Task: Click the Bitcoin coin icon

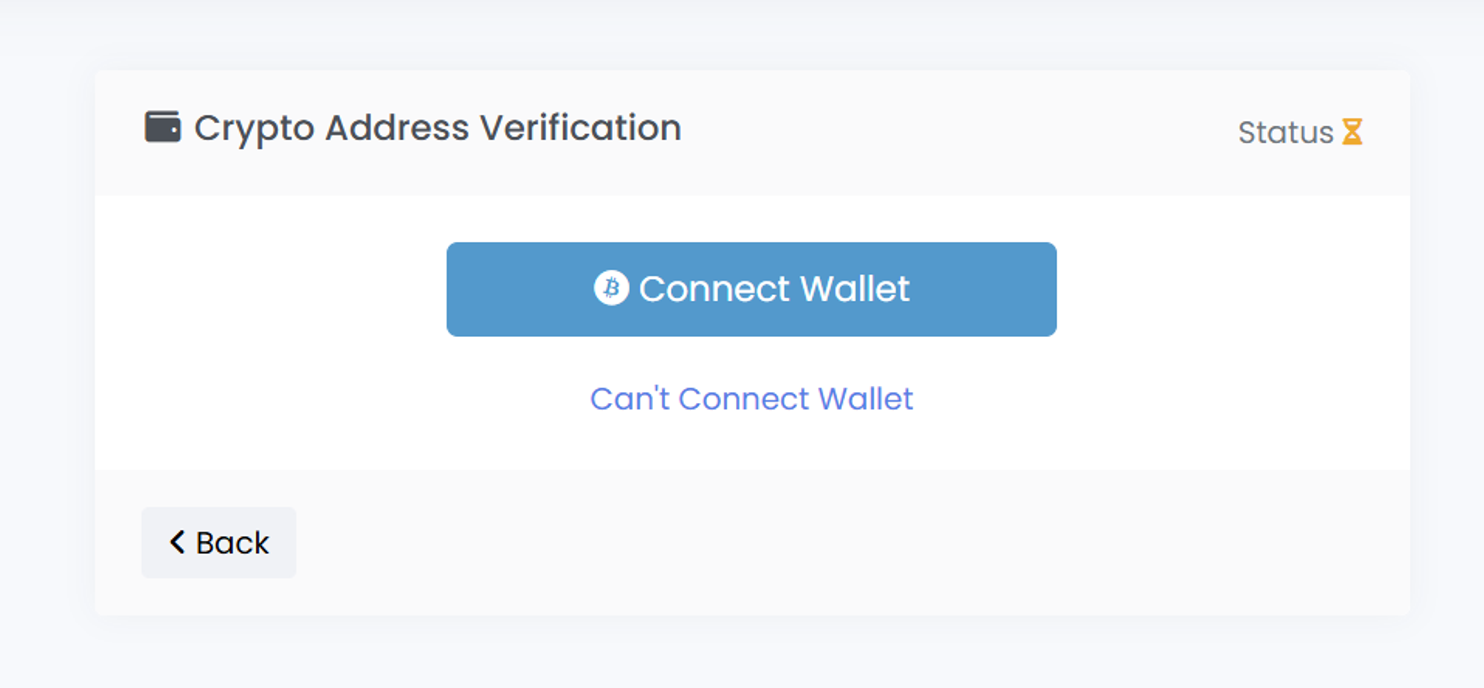Action: [611, 288]
